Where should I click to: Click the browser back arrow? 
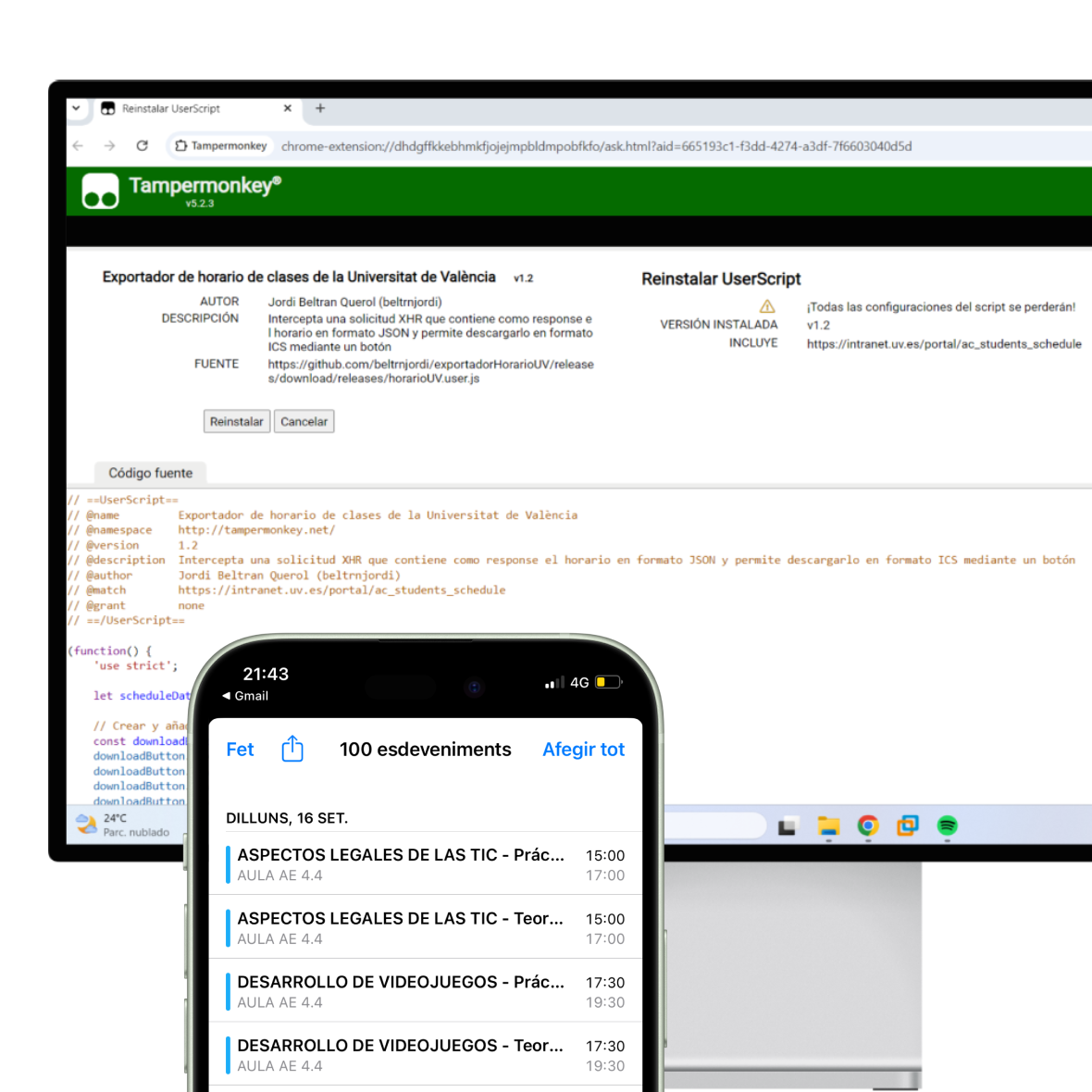(77, 145)
